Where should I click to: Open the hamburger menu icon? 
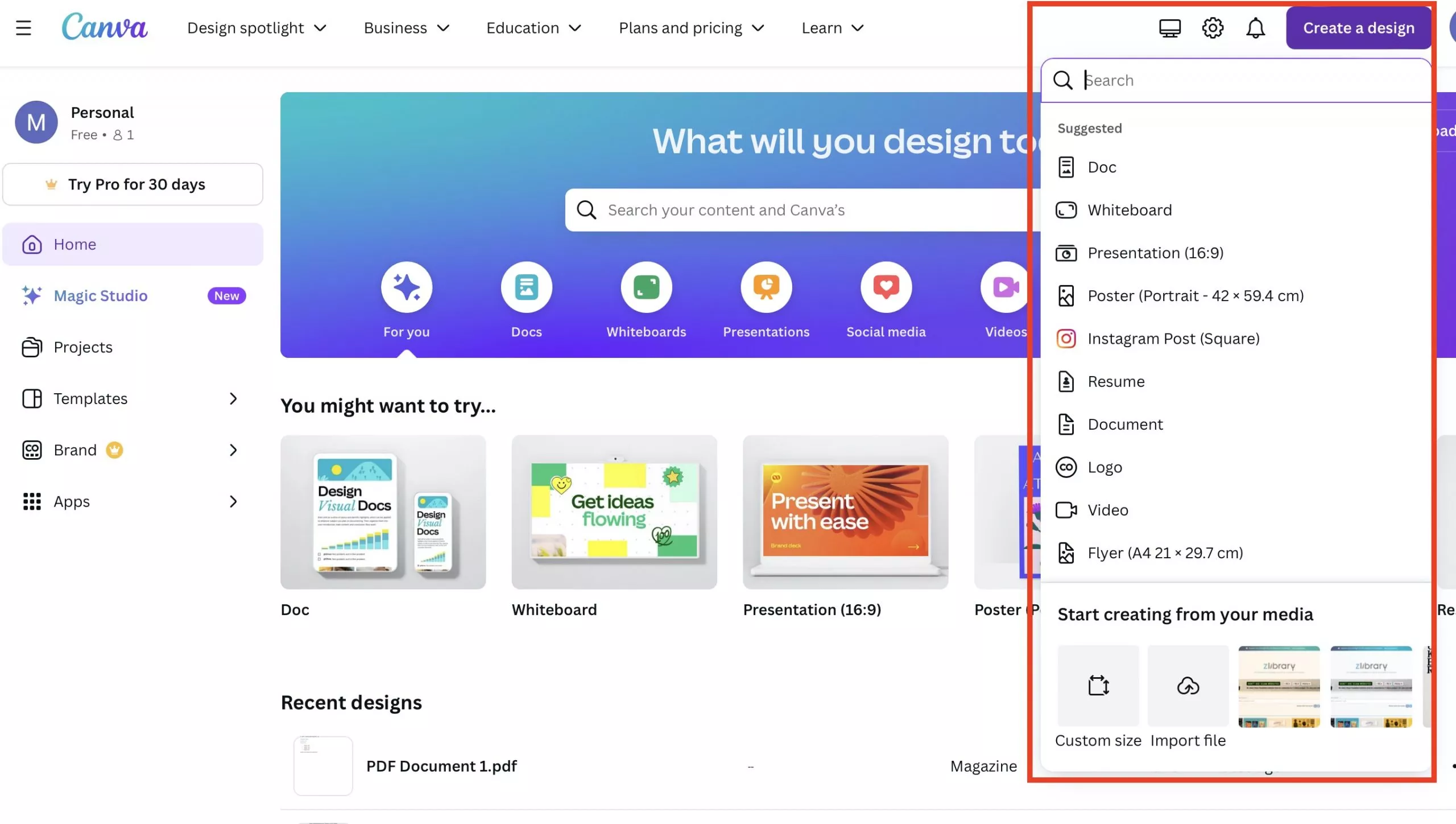tap(23, 28)
